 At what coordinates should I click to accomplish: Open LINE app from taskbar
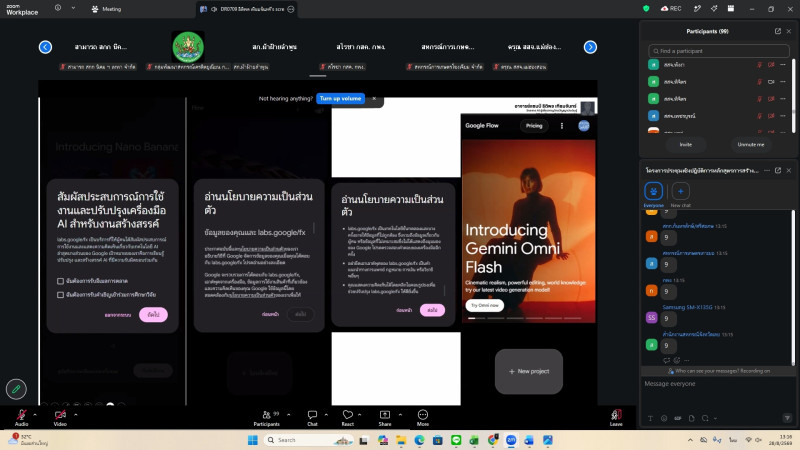click(456, 440)
